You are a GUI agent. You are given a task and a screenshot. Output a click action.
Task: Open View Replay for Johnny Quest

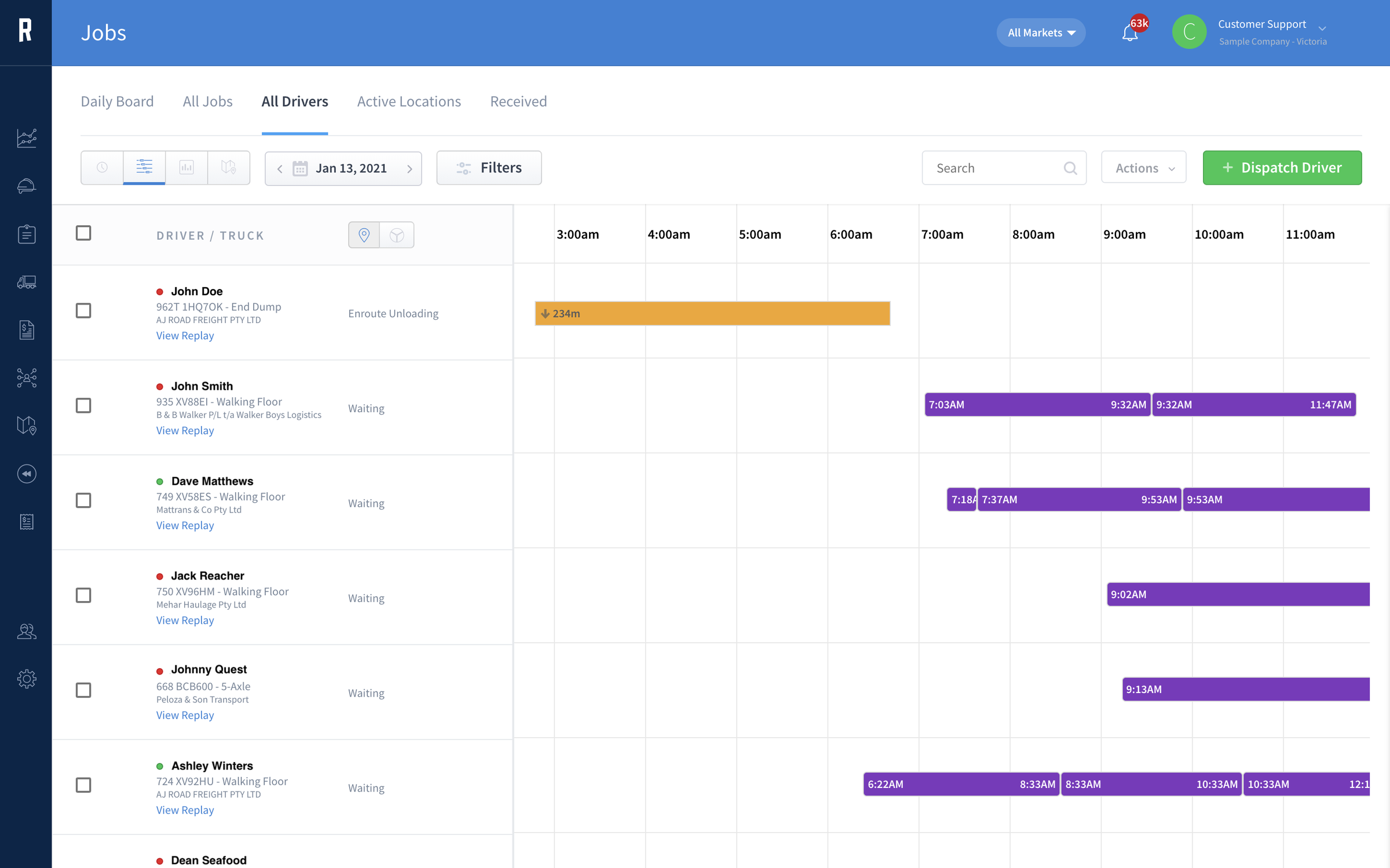pos(185,715)
